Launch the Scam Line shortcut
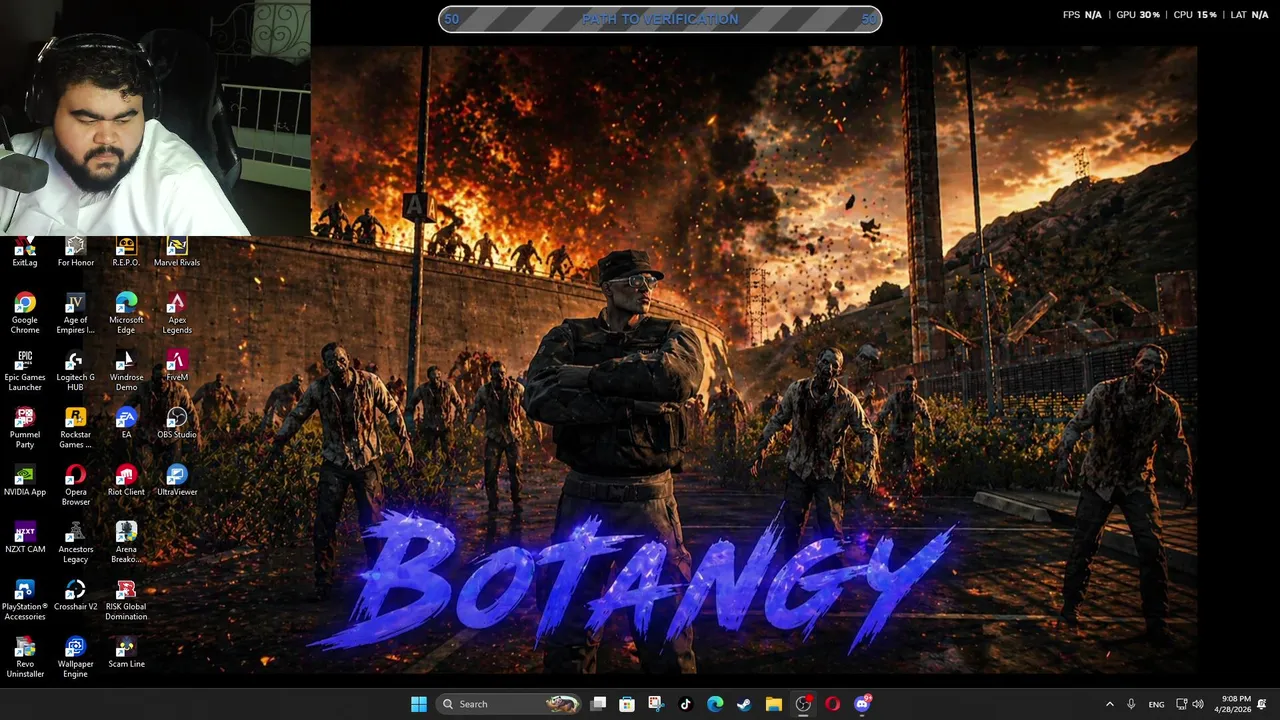 126,652
